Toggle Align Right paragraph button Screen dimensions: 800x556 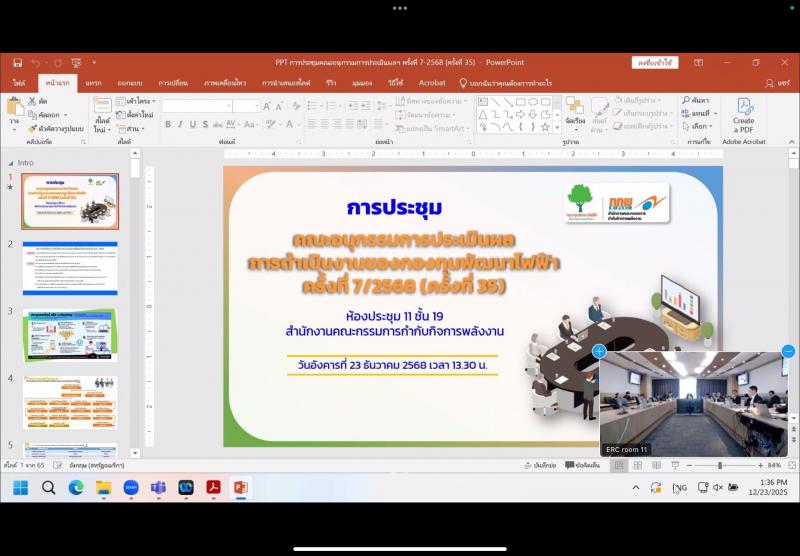point(337,124)
